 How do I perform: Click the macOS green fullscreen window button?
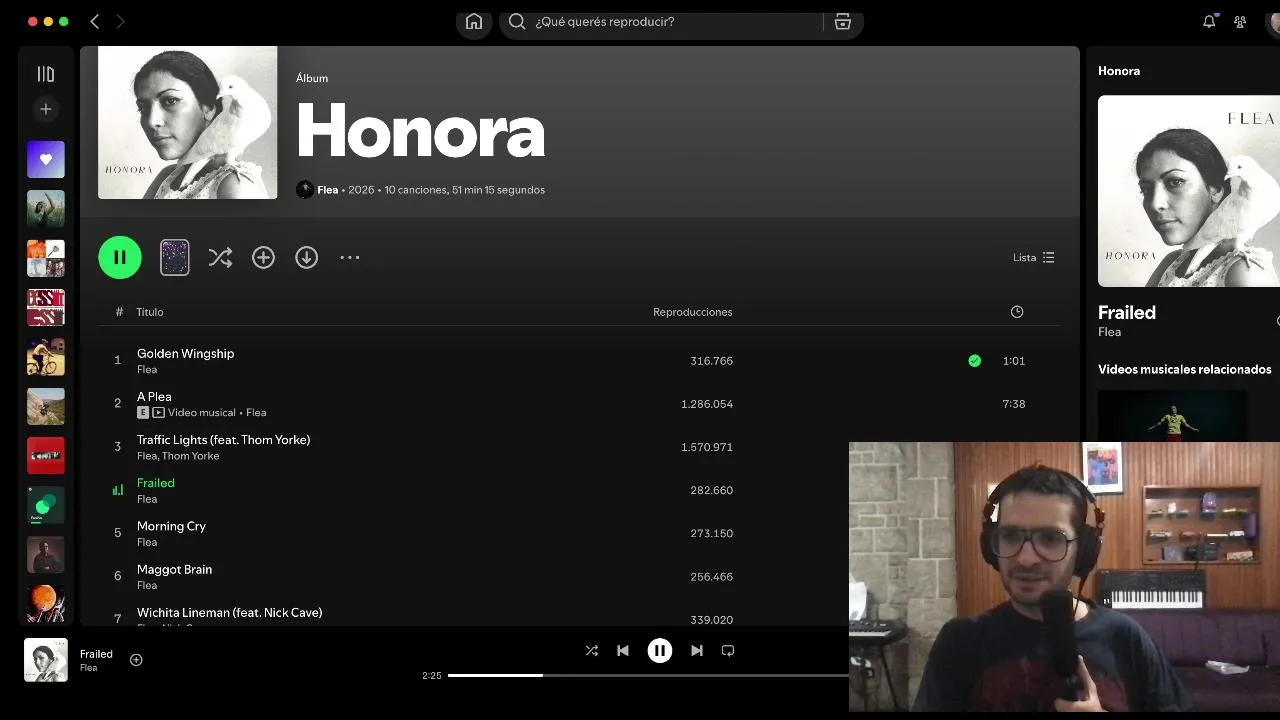64,21
